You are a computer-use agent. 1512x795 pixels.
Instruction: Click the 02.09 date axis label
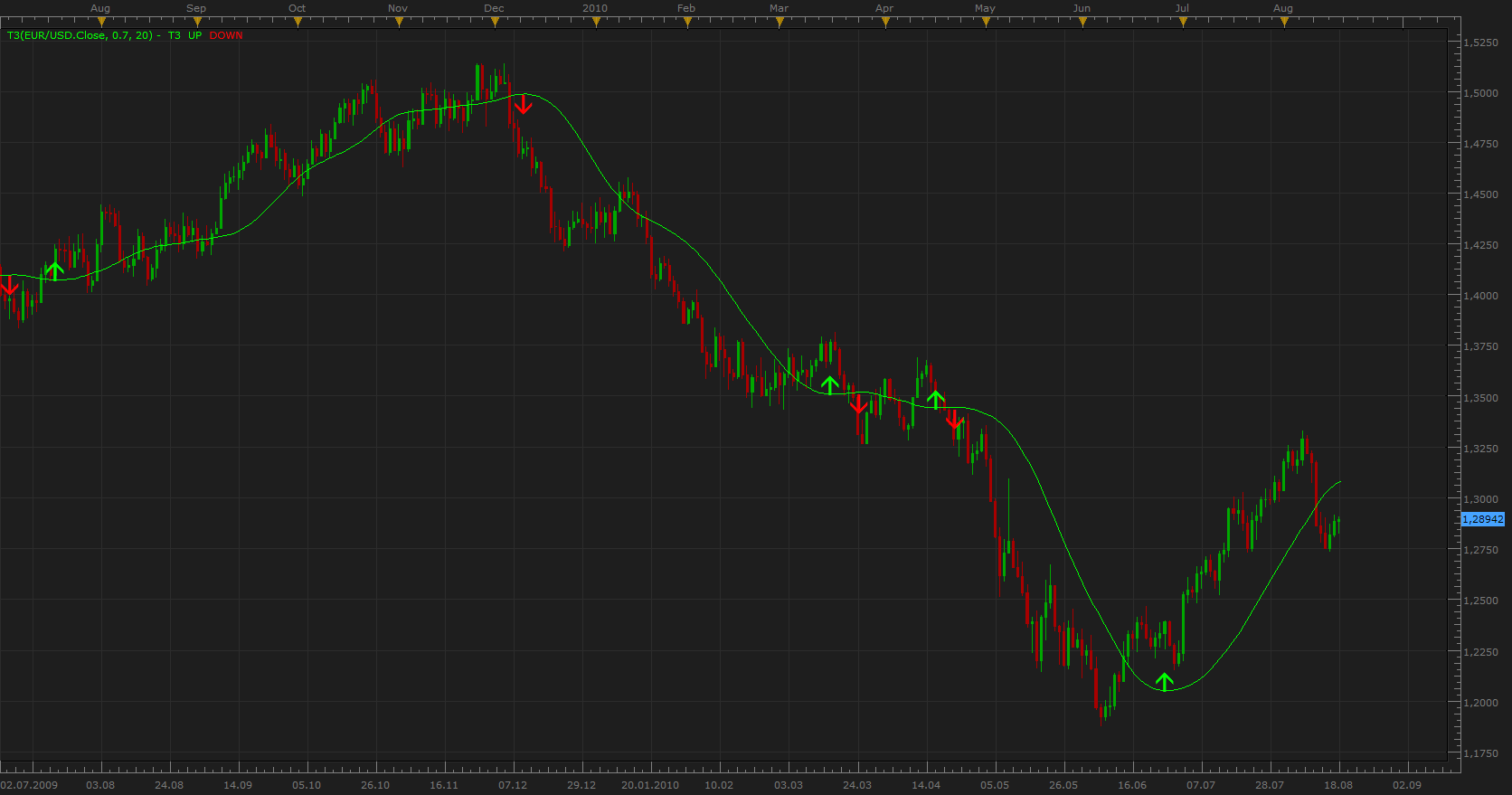pyautogui.click(x=1407, y=785)
